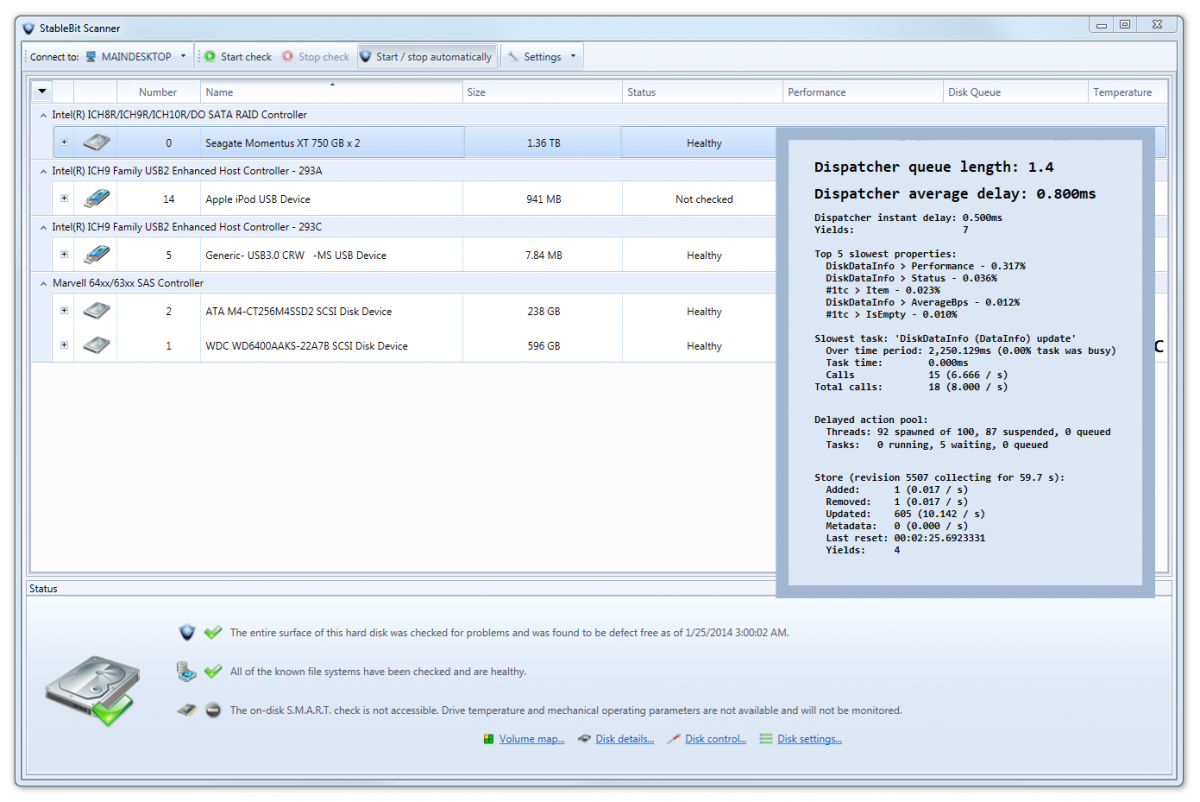Open the Settings dropdown menu
The height and width of the screenshot is (802, 1200).
[x=573, y=57]
